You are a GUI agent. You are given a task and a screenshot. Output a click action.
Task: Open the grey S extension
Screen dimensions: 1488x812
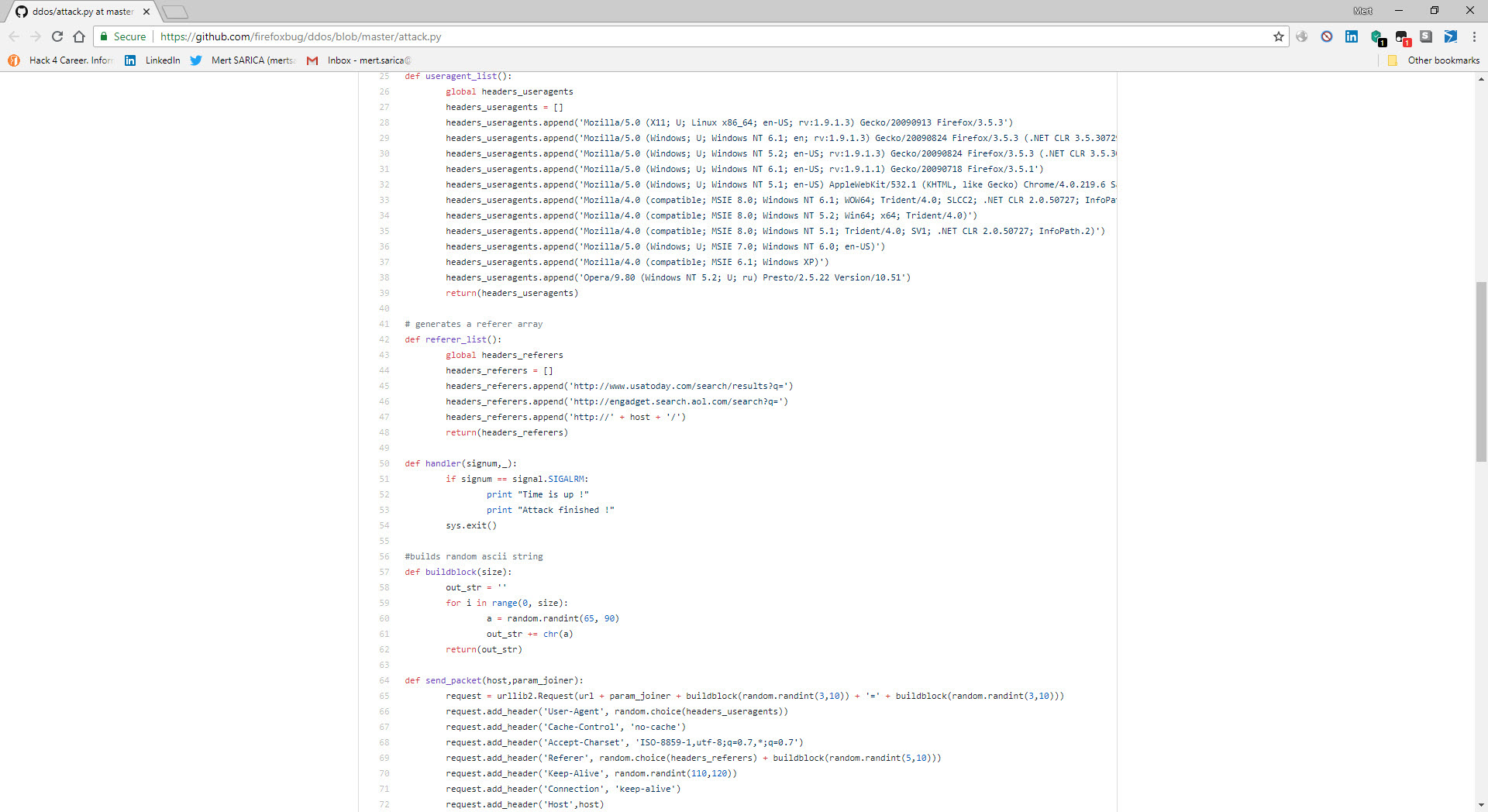coord(1426,36)
